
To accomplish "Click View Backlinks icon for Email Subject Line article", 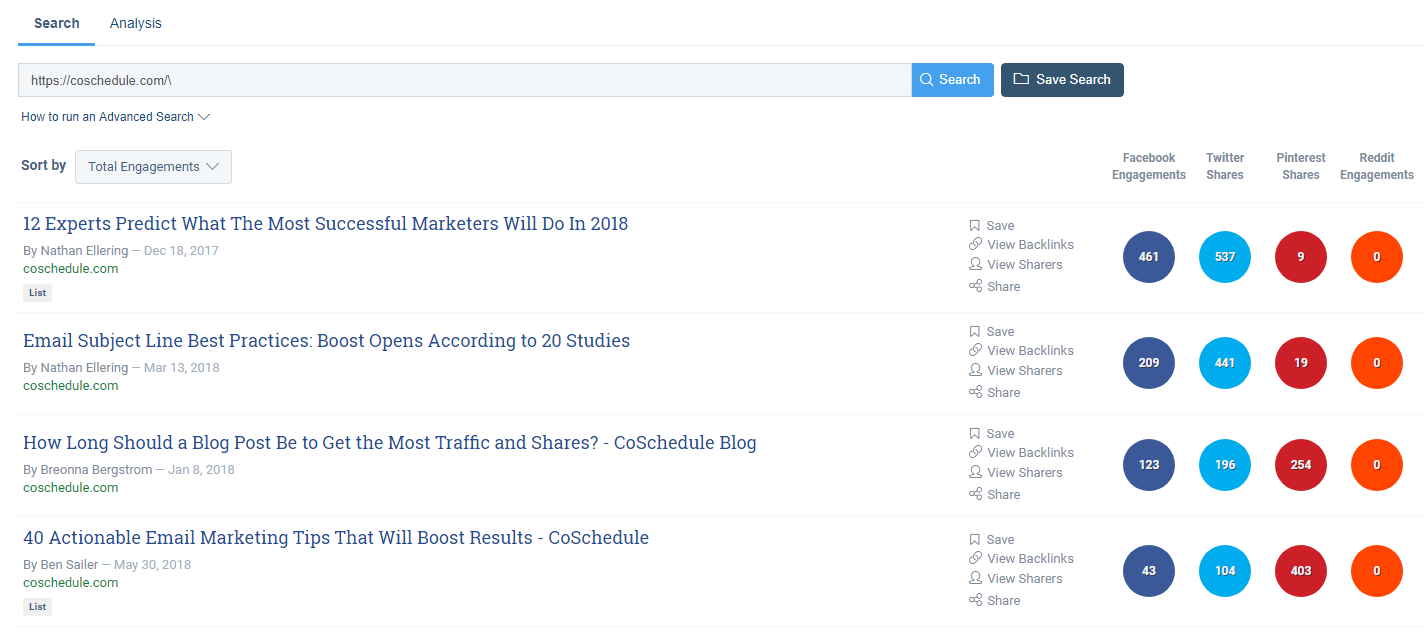I will pyautogui.click(x=975, y=350).
